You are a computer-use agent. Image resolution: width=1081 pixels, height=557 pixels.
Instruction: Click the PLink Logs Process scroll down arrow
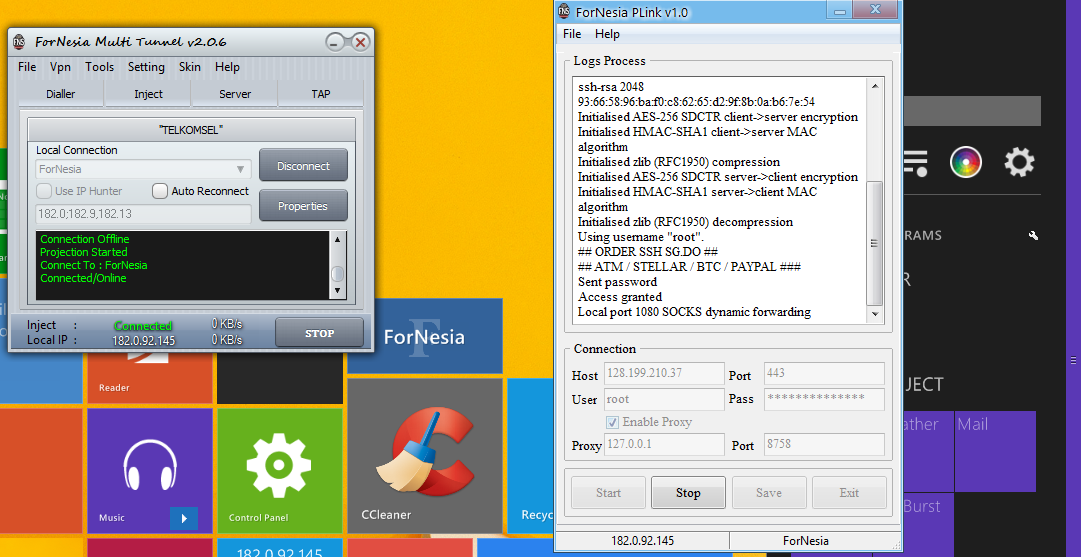click(874, 314)
